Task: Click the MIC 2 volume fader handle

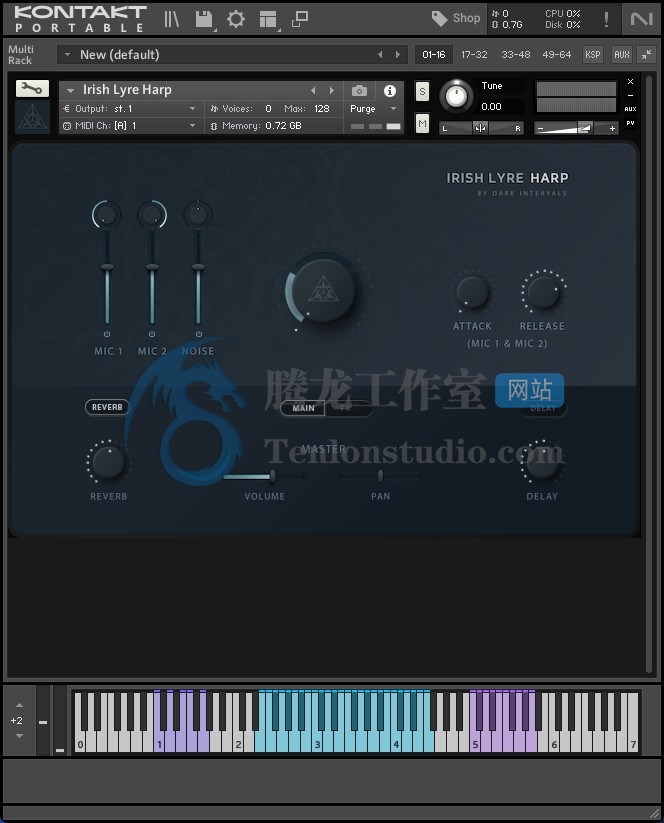Action: (x=152, y=268)
